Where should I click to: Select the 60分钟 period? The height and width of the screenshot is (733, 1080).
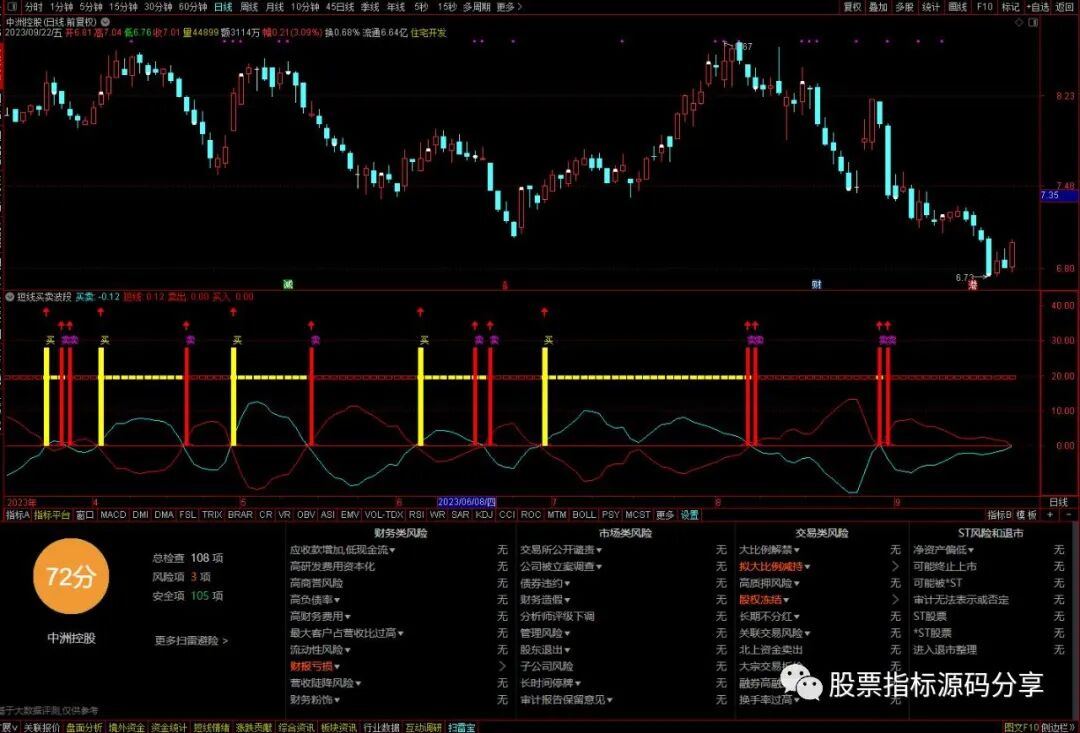click(192, 7)
